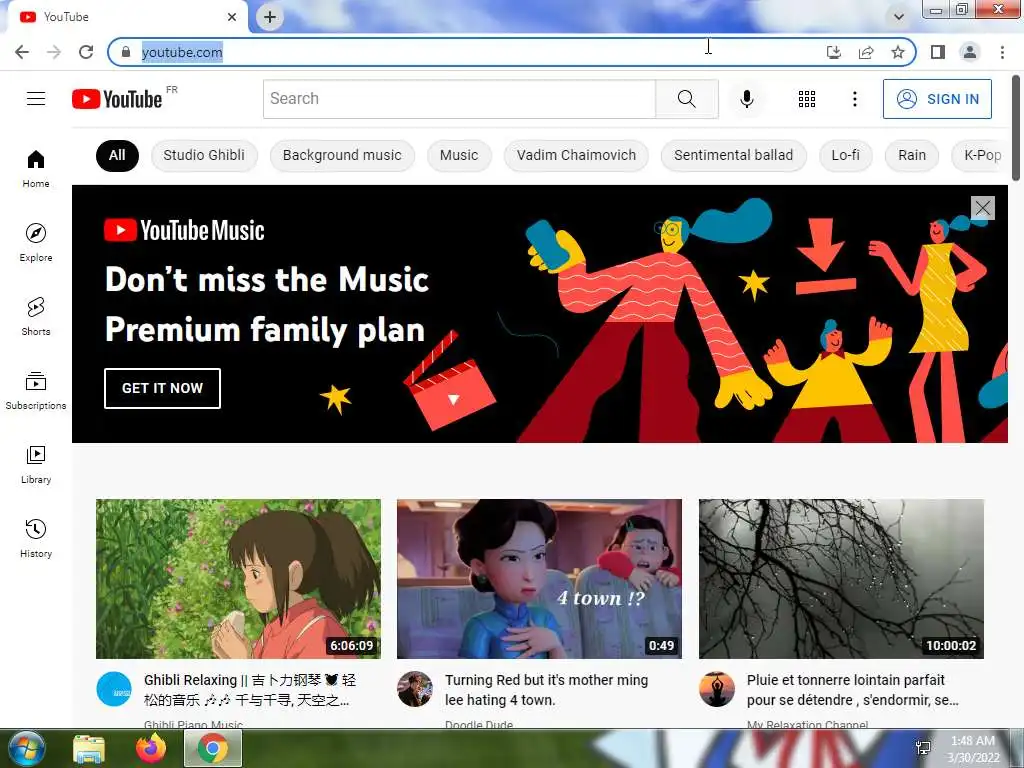Viewport: 1024px width, 768px height.
Task: Select the Sentimental ballad chip
Action: tap(733, 155)
